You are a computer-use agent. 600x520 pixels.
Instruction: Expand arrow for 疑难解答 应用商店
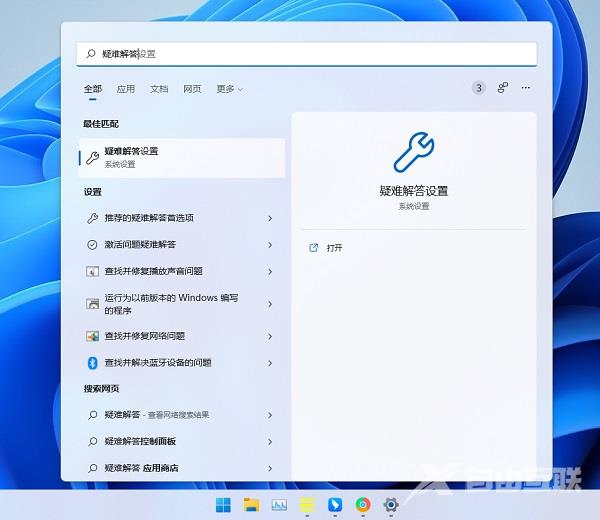coord(270,468)
